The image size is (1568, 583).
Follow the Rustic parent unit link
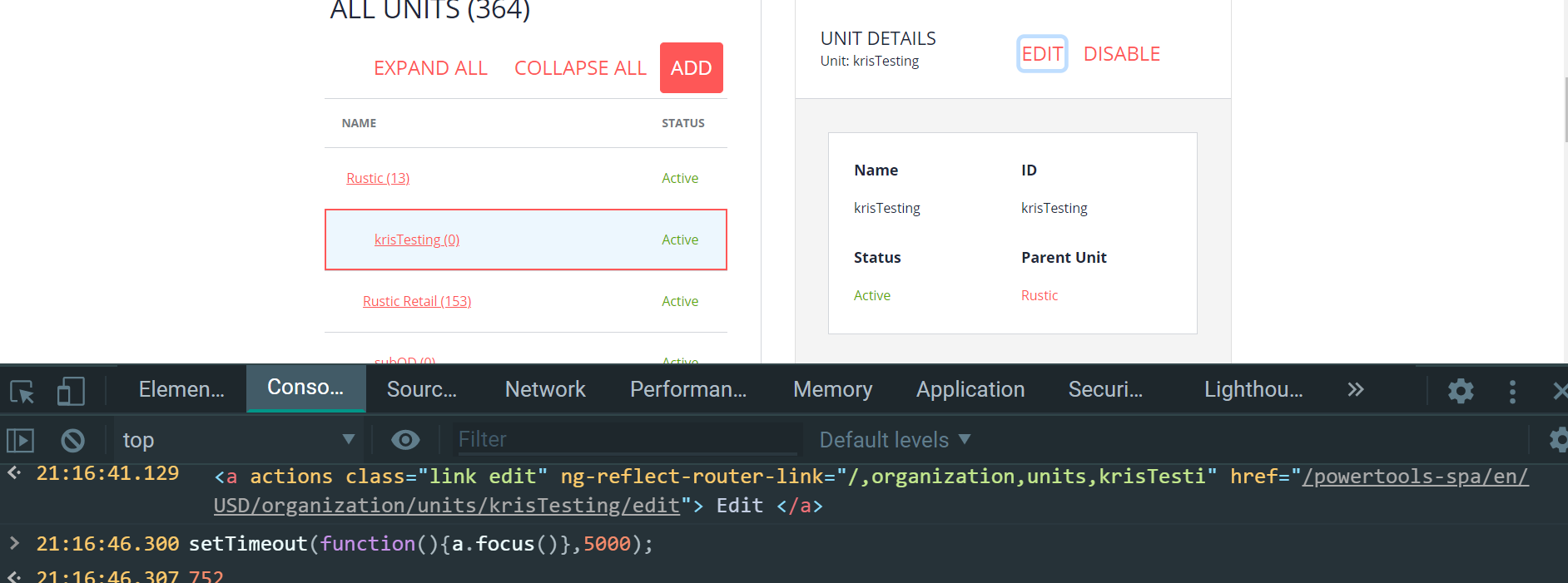pos(1040,295)
